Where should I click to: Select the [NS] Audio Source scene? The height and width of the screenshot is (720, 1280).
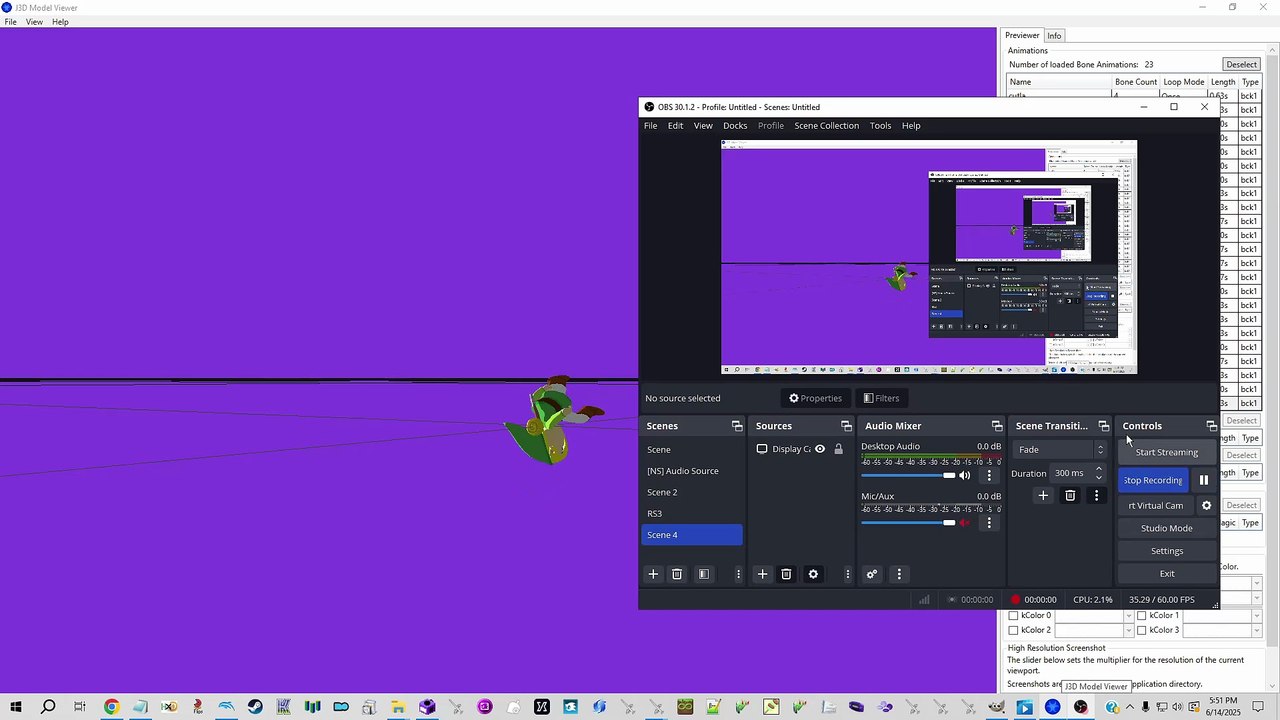(x=692, y=471)
